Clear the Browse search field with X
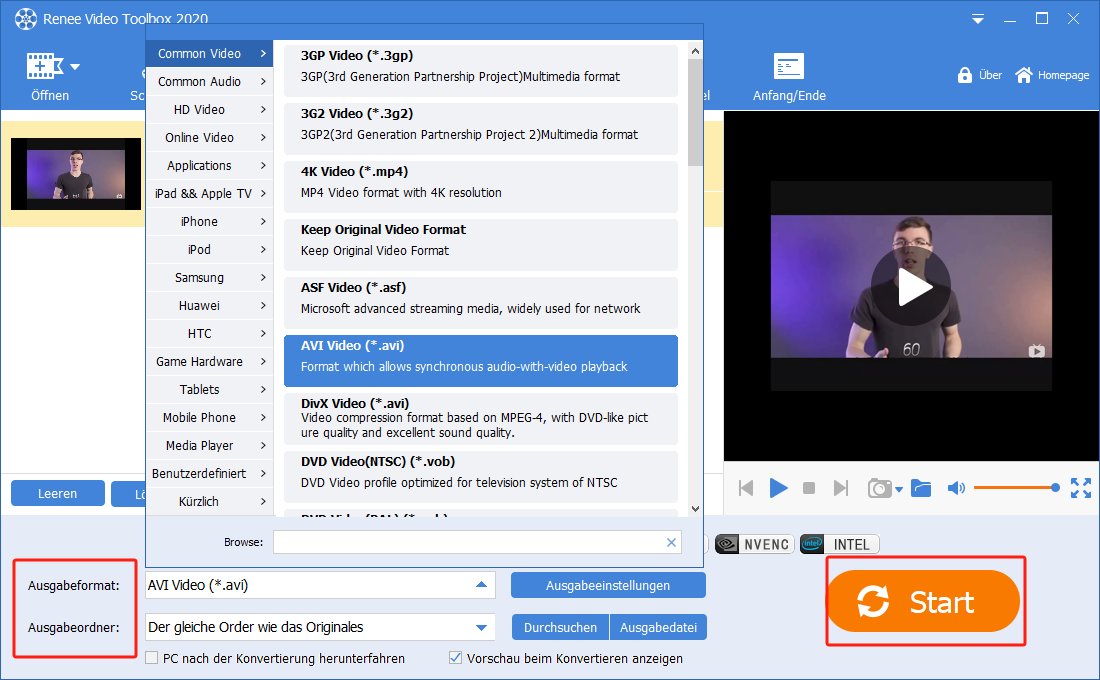1100x680 pixels. click(671, 542)
